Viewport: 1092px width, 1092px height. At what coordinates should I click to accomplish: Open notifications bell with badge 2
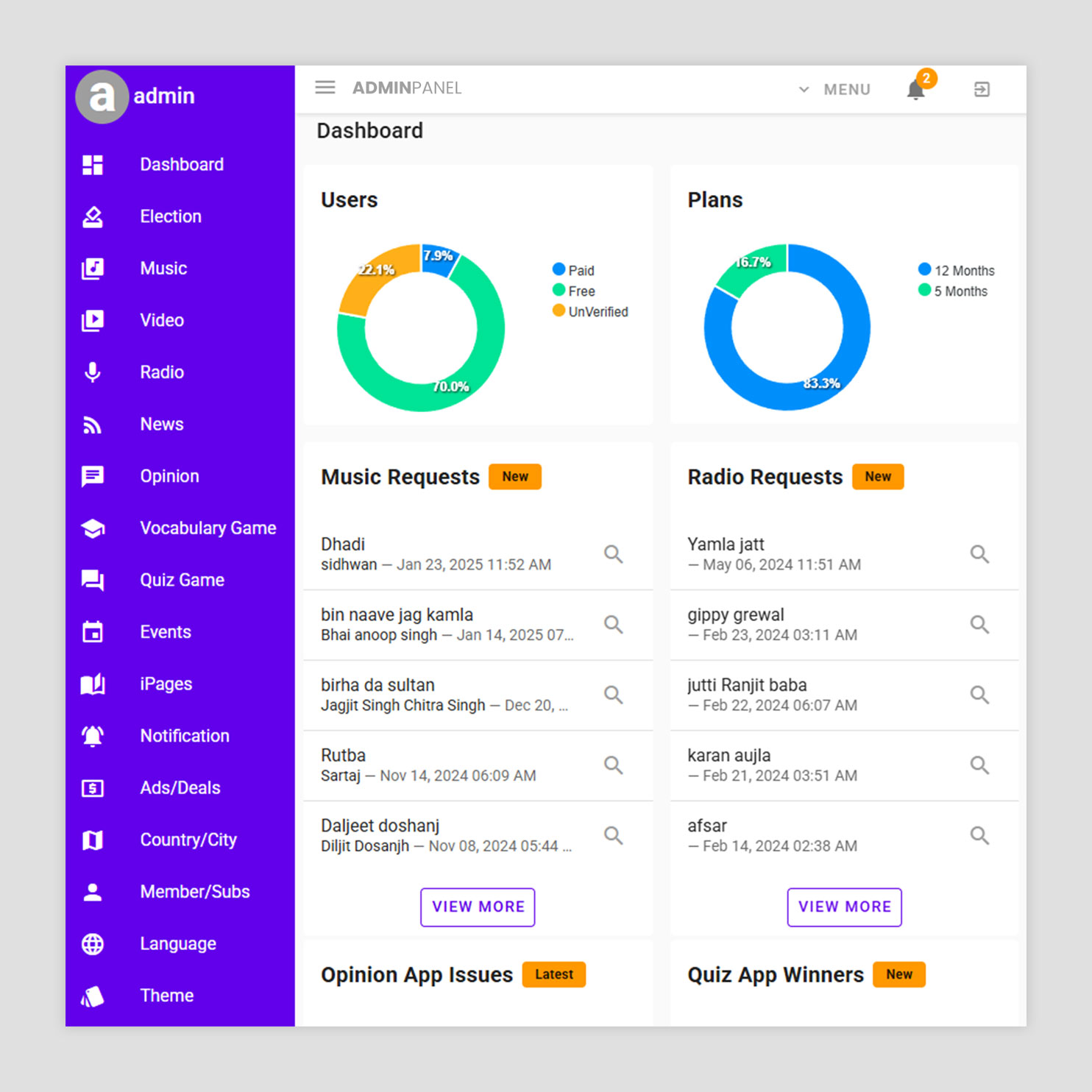pyautogui.click(x=916, y=89)
